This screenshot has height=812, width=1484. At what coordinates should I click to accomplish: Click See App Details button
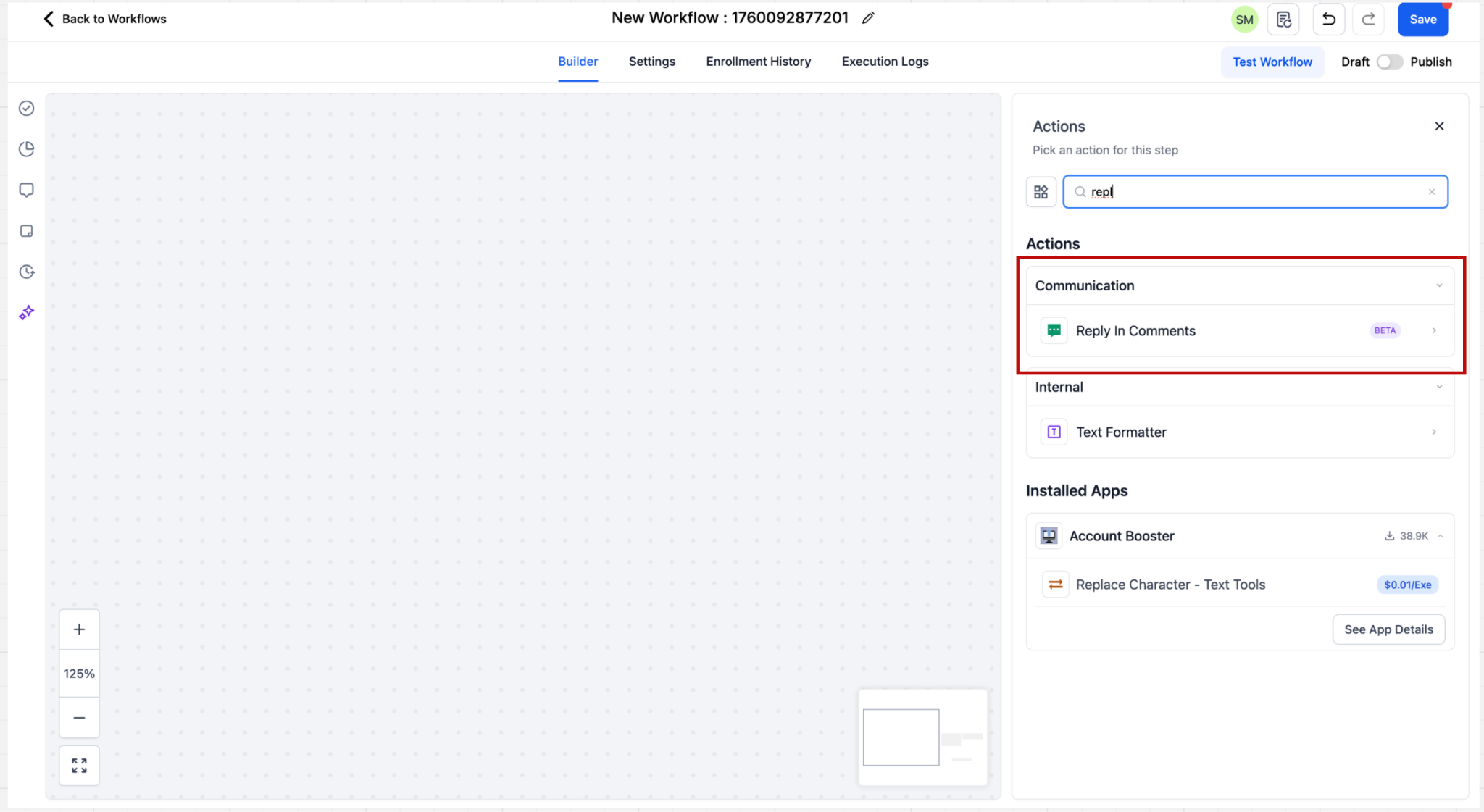pos(1388,629)
